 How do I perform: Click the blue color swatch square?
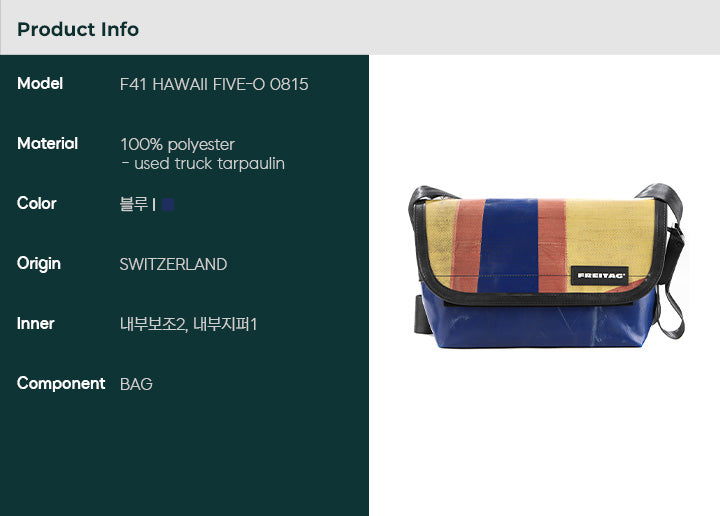(168, 204)
